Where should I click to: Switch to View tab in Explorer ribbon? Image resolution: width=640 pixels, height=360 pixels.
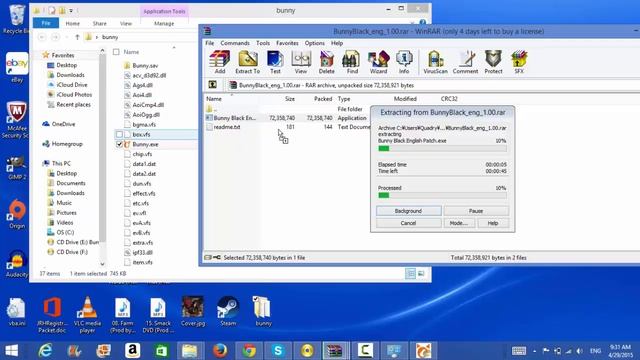pyautogui.click(x=126, y=24)
